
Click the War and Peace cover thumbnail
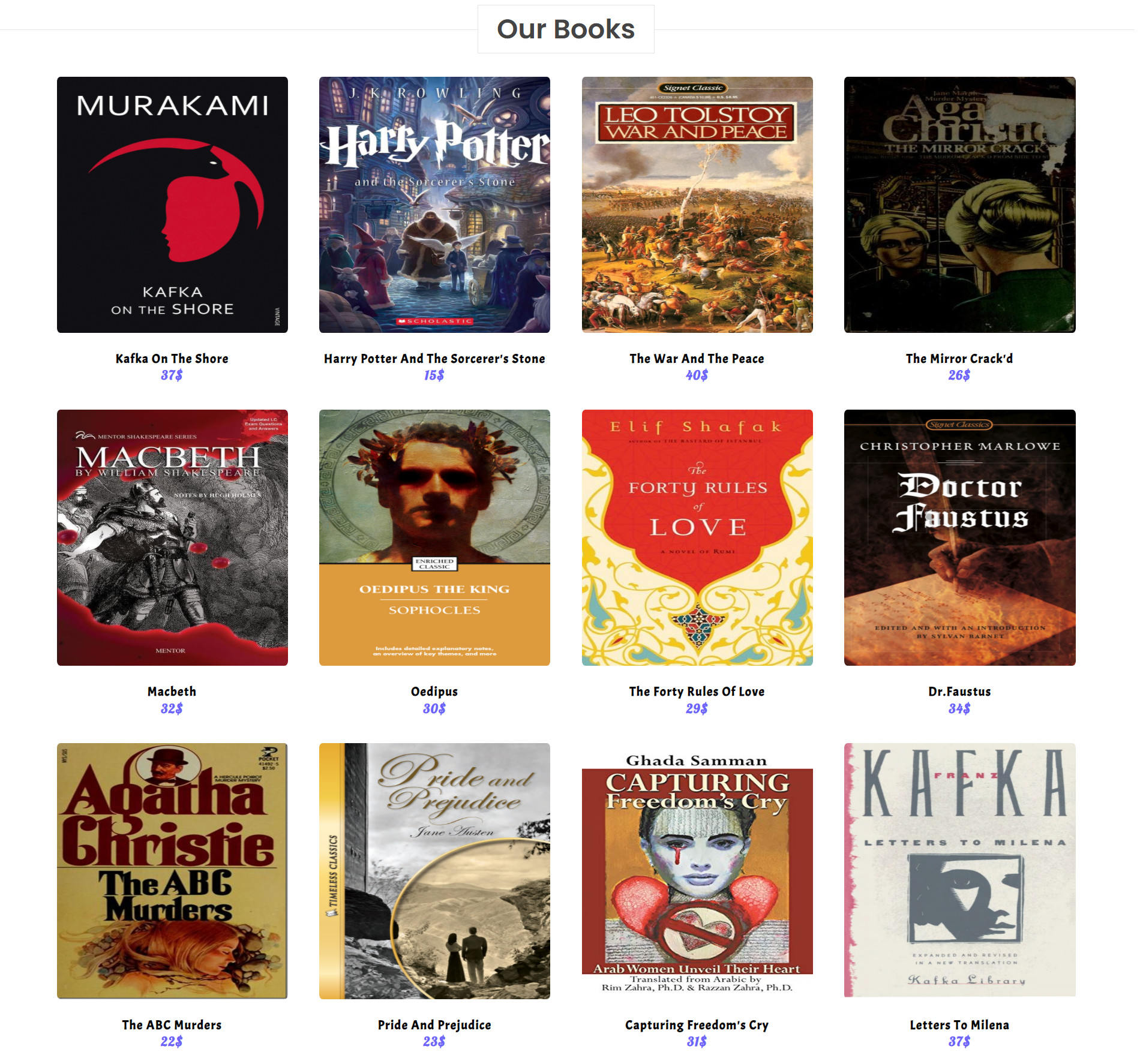697,205
